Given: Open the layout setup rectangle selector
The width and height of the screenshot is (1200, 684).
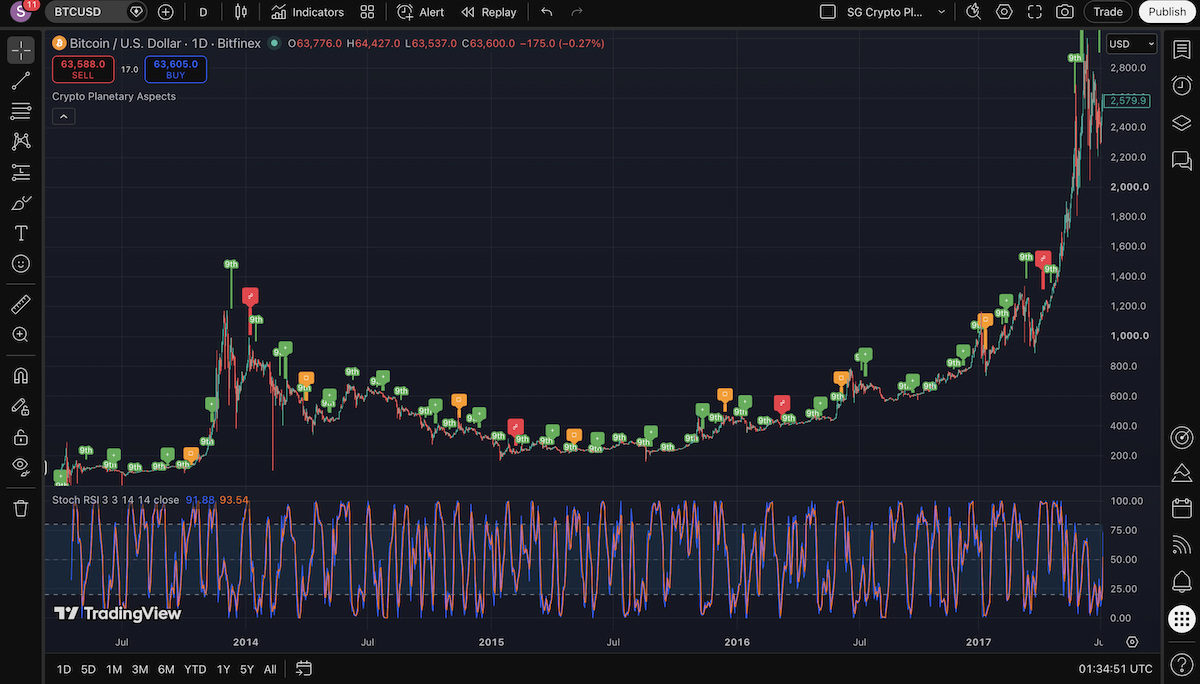Looking at the screenshot, I should point(827,12).
